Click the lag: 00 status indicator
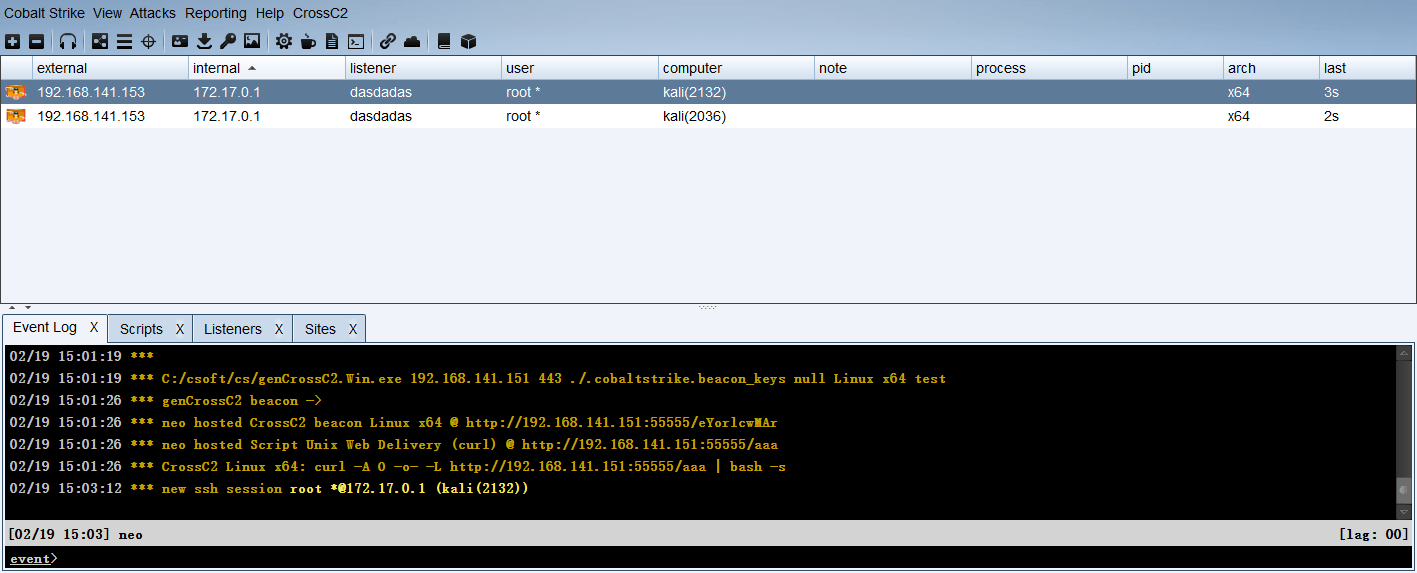 coord(1373,535)
